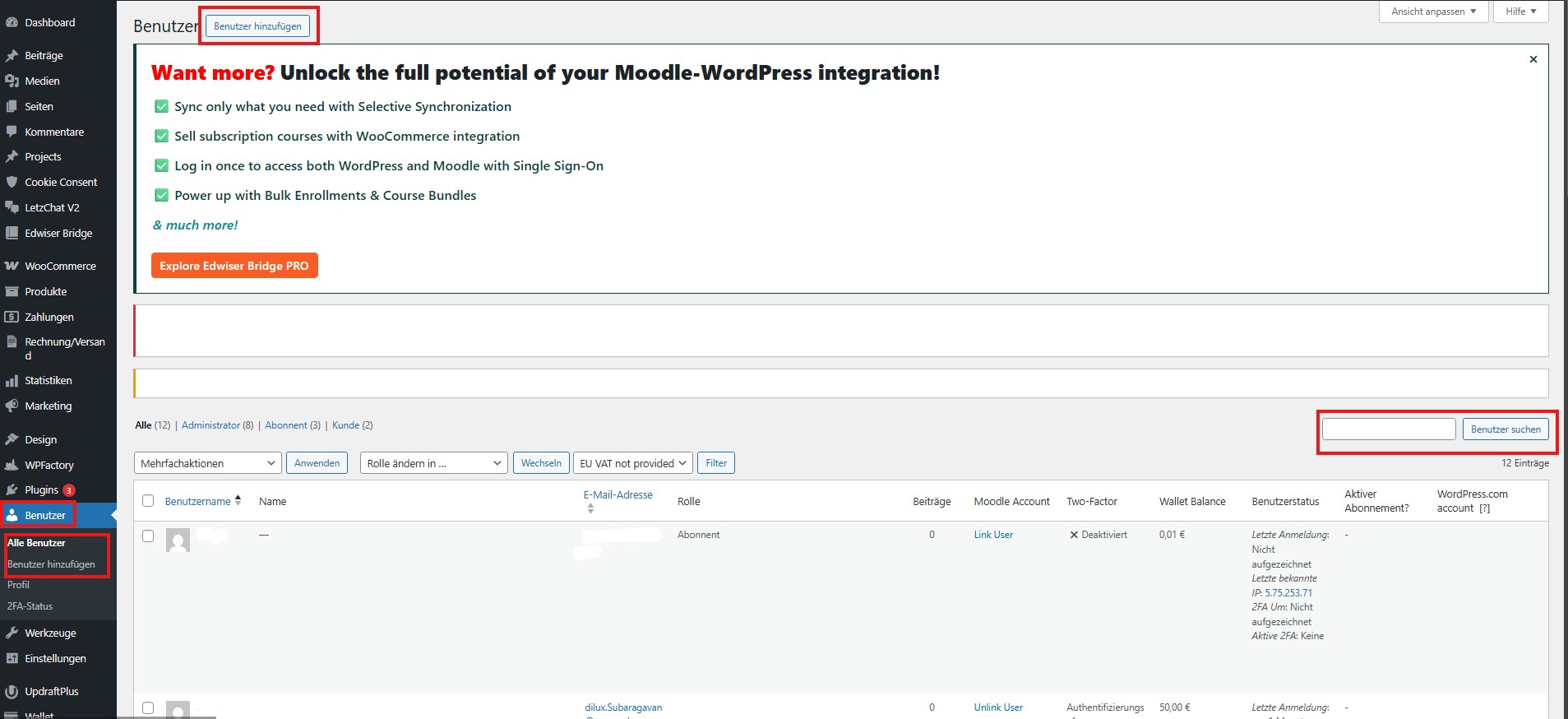
Task: Click the Unlink User link
Action: (x=998, y=707)
